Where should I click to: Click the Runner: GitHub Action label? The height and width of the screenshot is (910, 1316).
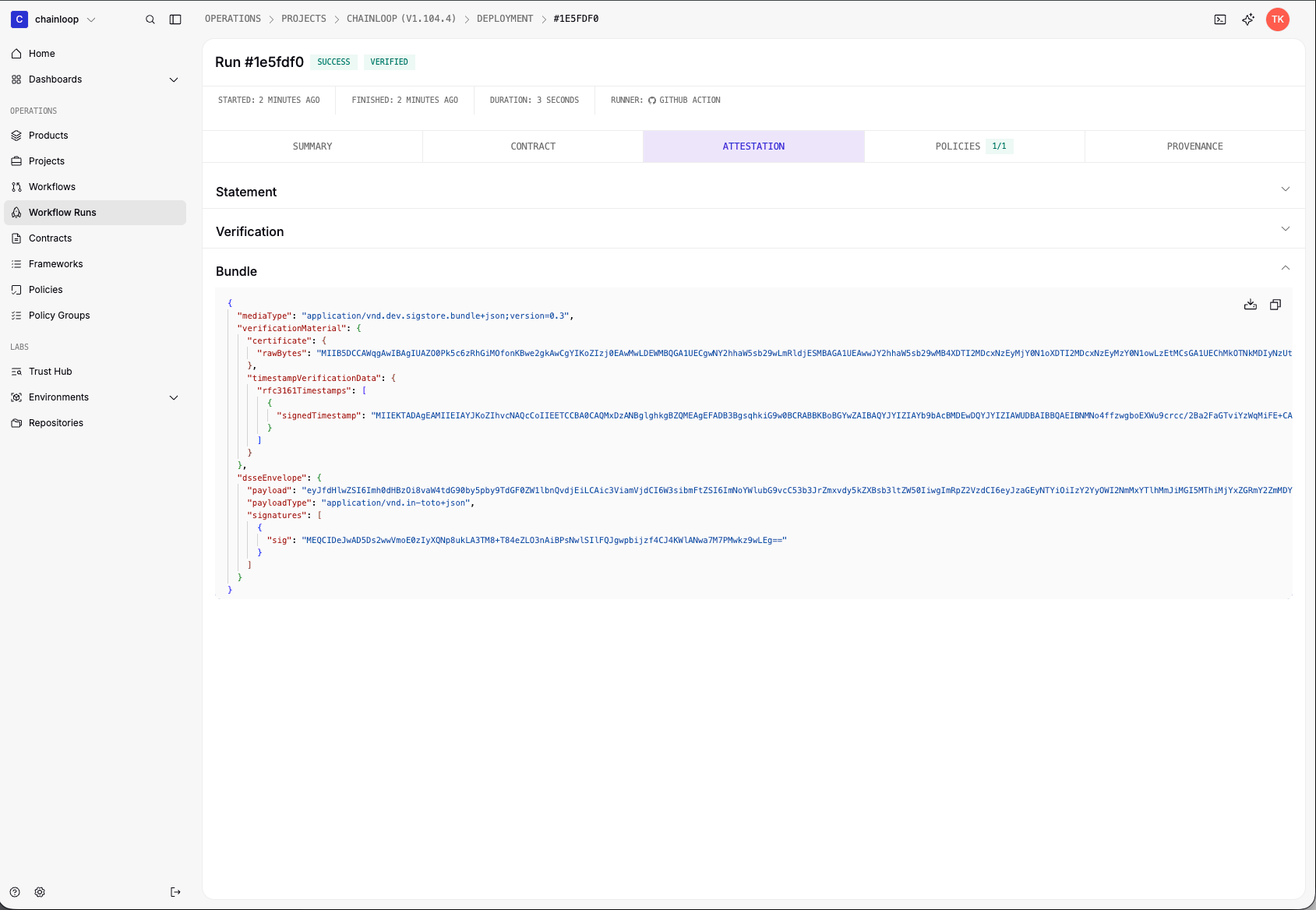coord(665,101)
